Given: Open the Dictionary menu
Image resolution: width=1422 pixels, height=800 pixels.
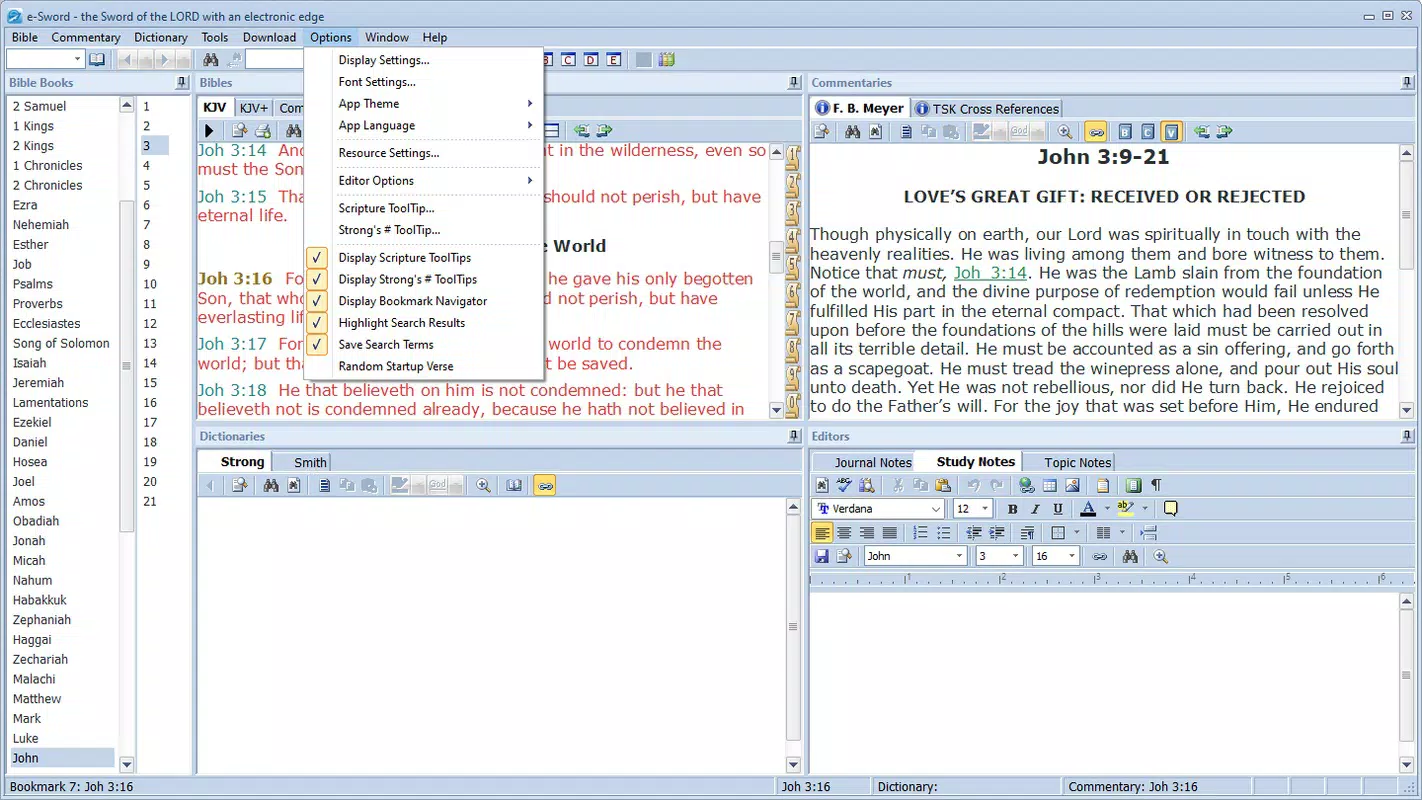Looking at the screenshot, I should [x=161, y=37].
